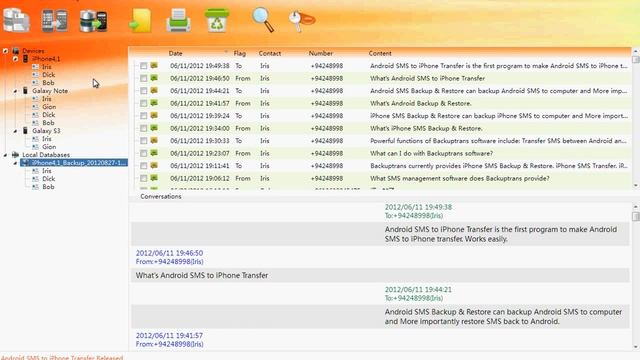The width and height of the screenshot is (640, 360).
Task: Select the Local Databases node
Action: (46, 155)
